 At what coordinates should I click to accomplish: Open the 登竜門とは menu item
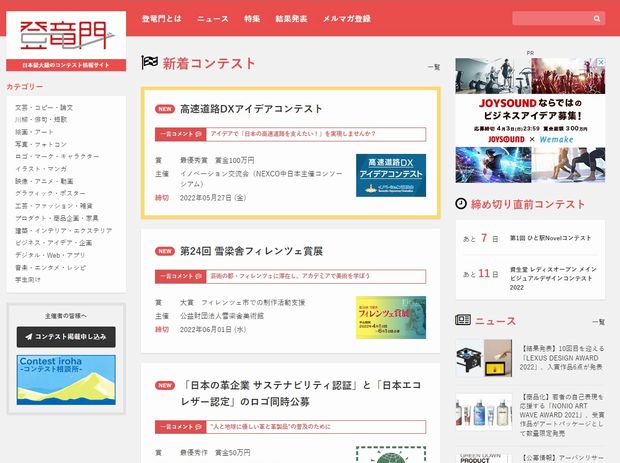[x=162, y=19]
